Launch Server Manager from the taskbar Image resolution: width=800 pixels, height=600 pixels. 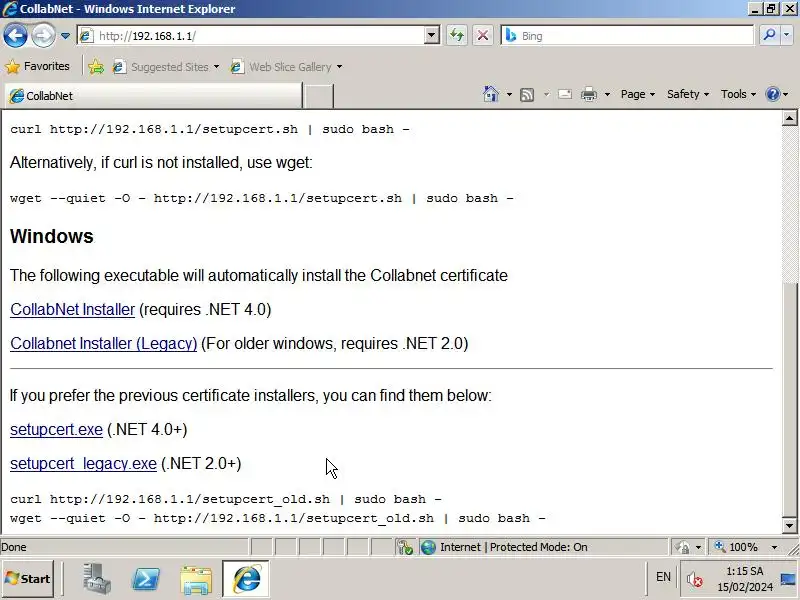click(96, 579)
